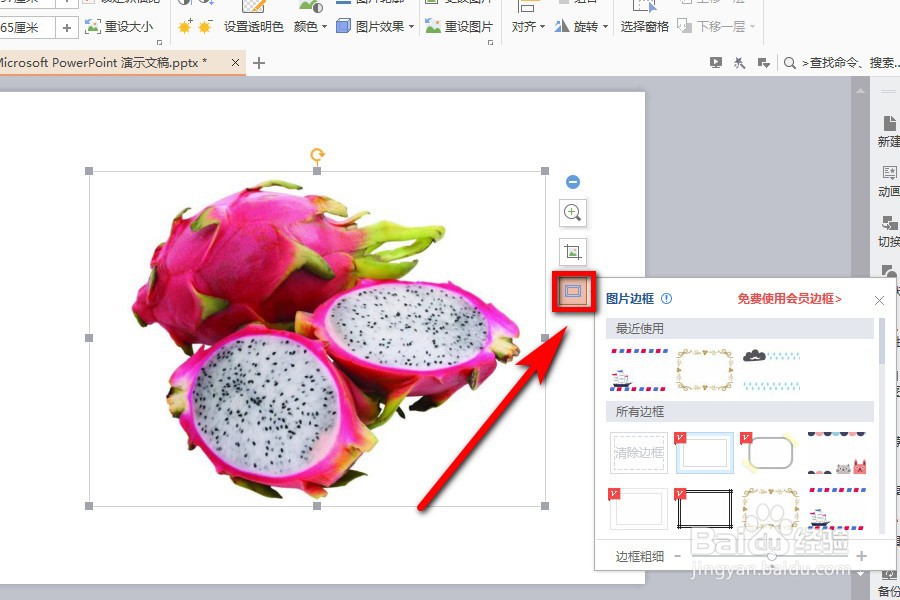Select the plain white double frame border

point(639,509)
